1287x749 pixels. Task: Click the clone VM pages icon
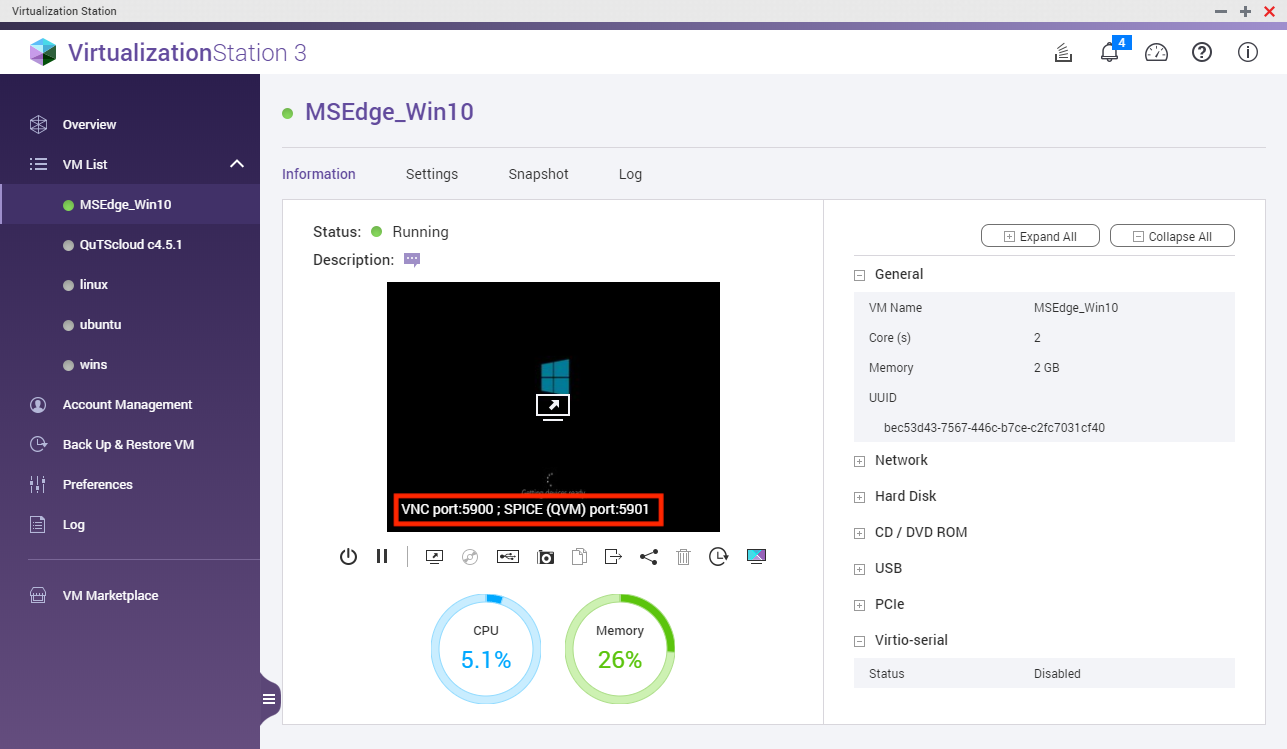[x=579, y=557]
